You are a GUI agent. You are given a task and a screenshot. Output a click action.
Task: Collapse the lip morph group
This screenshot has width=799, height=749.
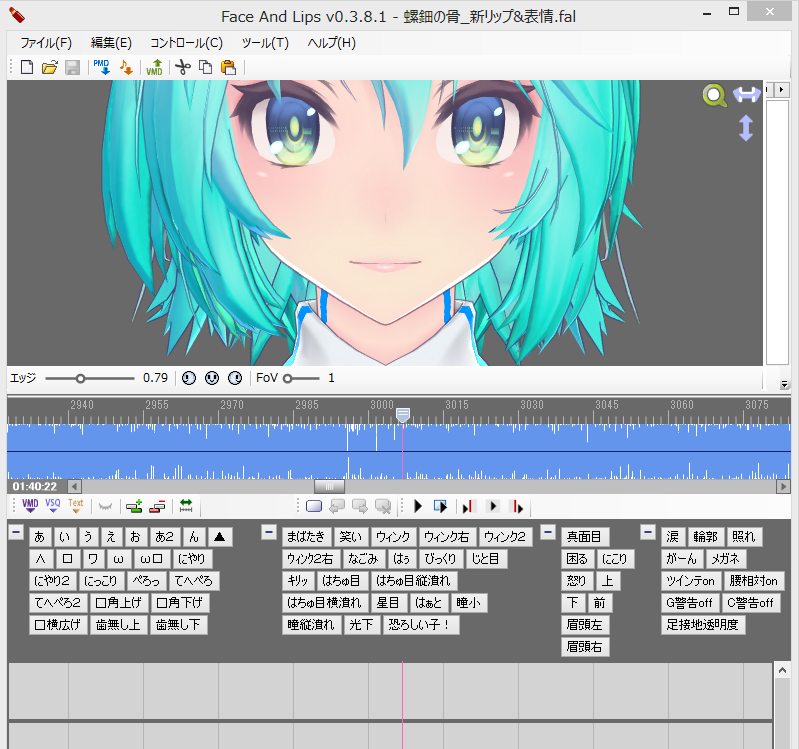[x=16, y=533]
